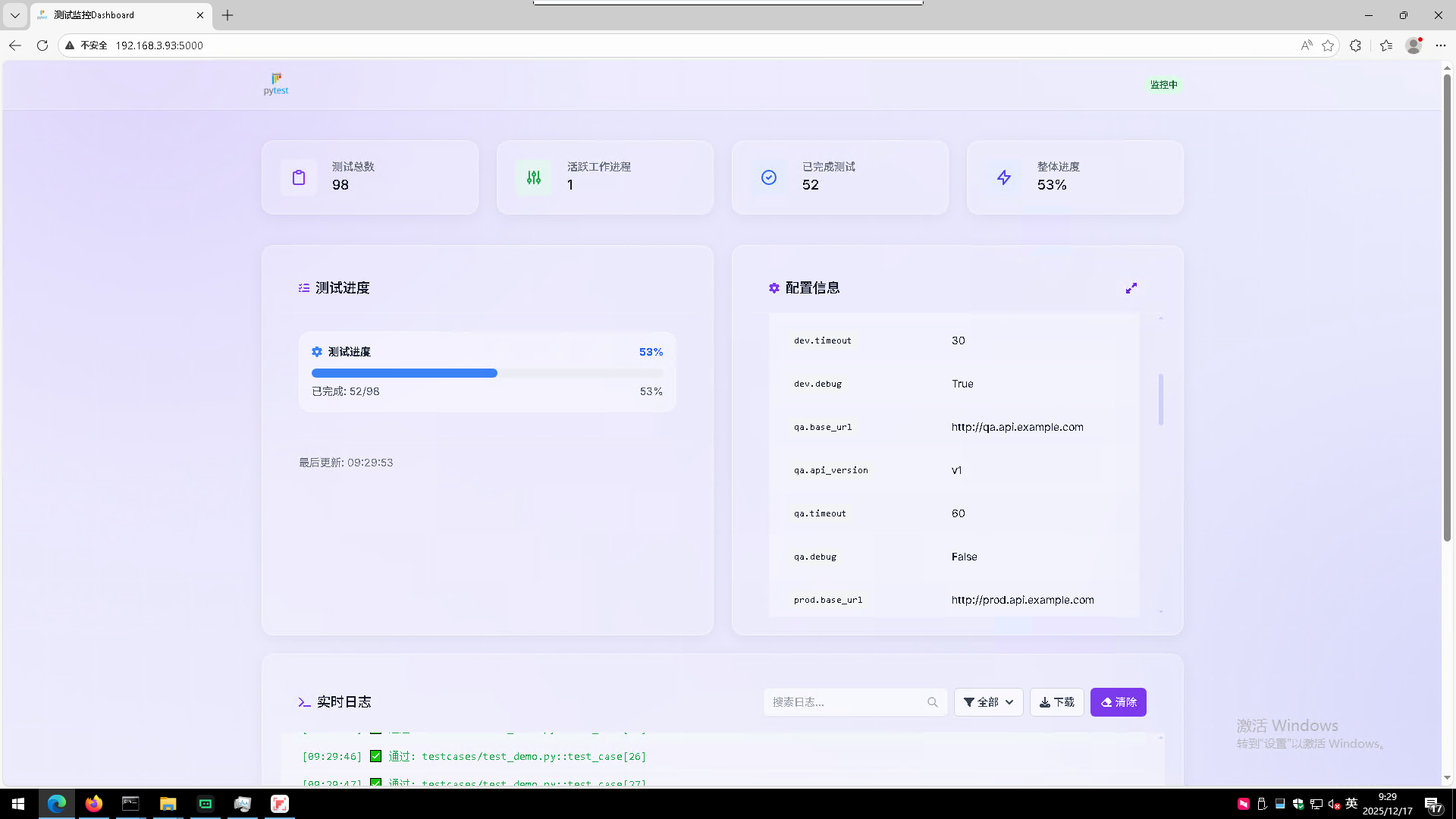Click the http://prod.api.example.com value
The image size is (1456, 819).
coord(1023,600)
